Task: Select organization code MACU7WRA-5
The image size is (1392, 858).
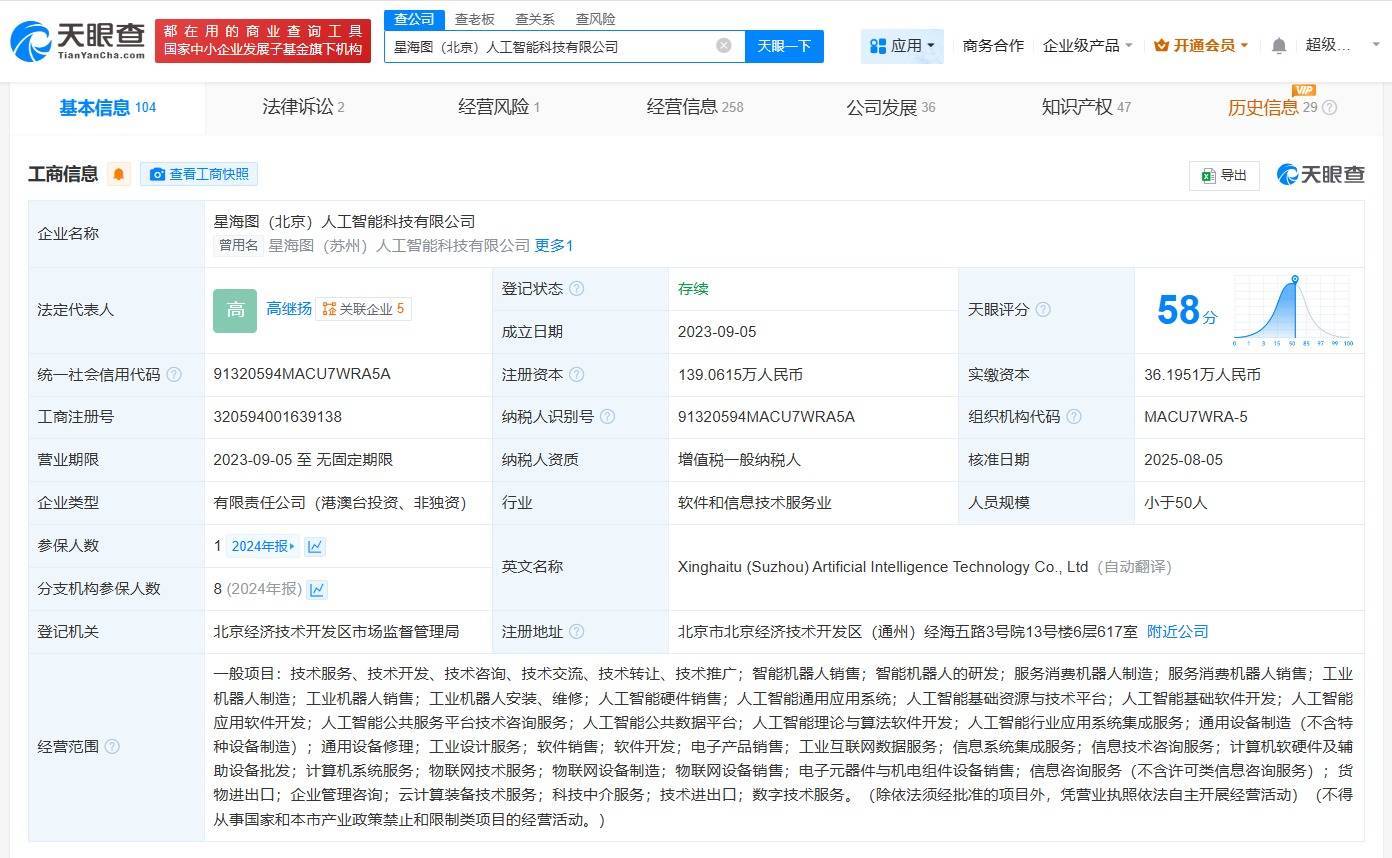Action: [x=1195, y=417]
